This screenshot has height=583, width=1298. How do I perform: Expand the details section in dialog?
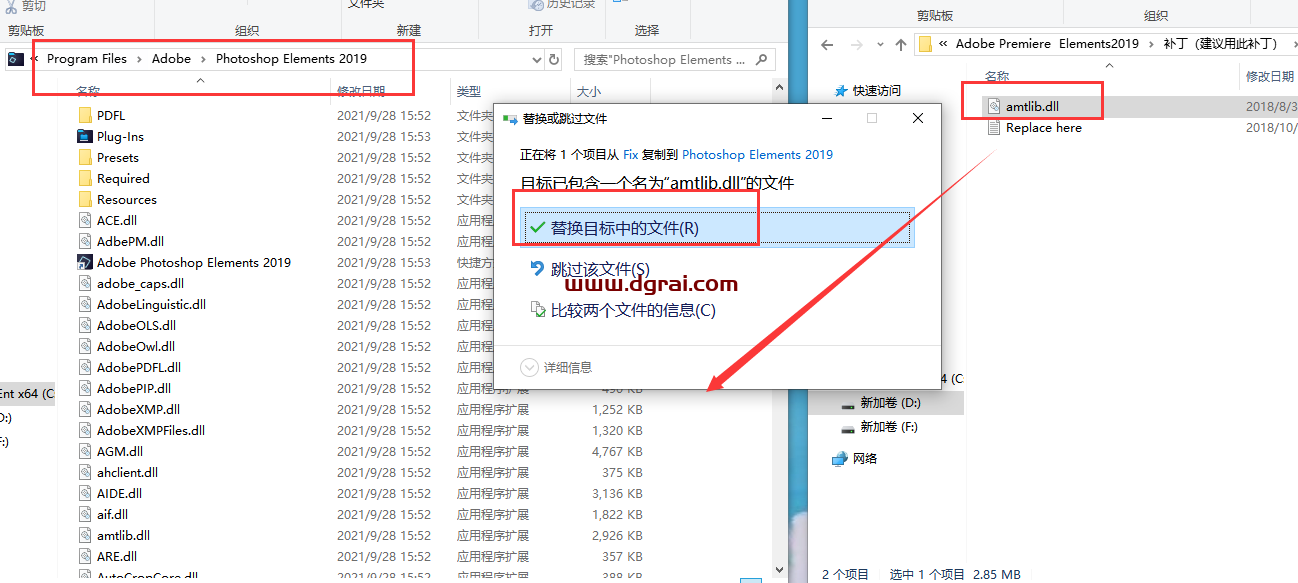557,367
